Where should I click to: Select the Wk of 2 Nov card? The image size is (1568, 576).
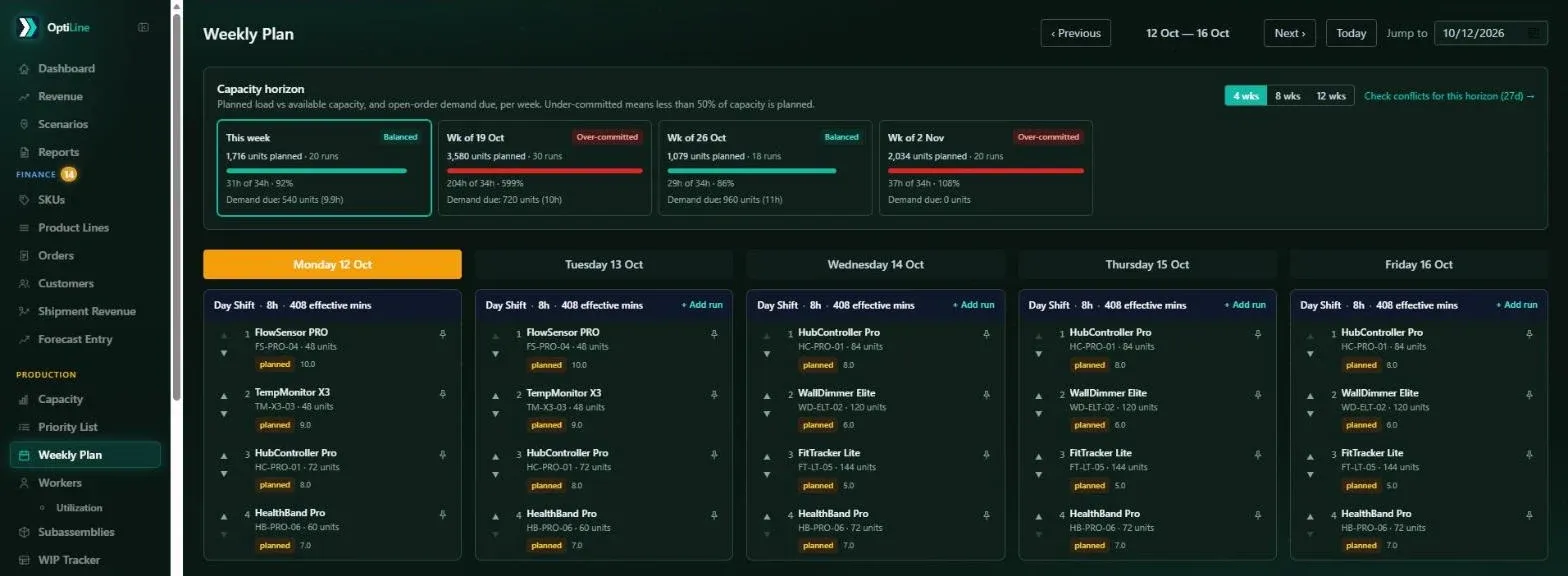click(986, 168)
